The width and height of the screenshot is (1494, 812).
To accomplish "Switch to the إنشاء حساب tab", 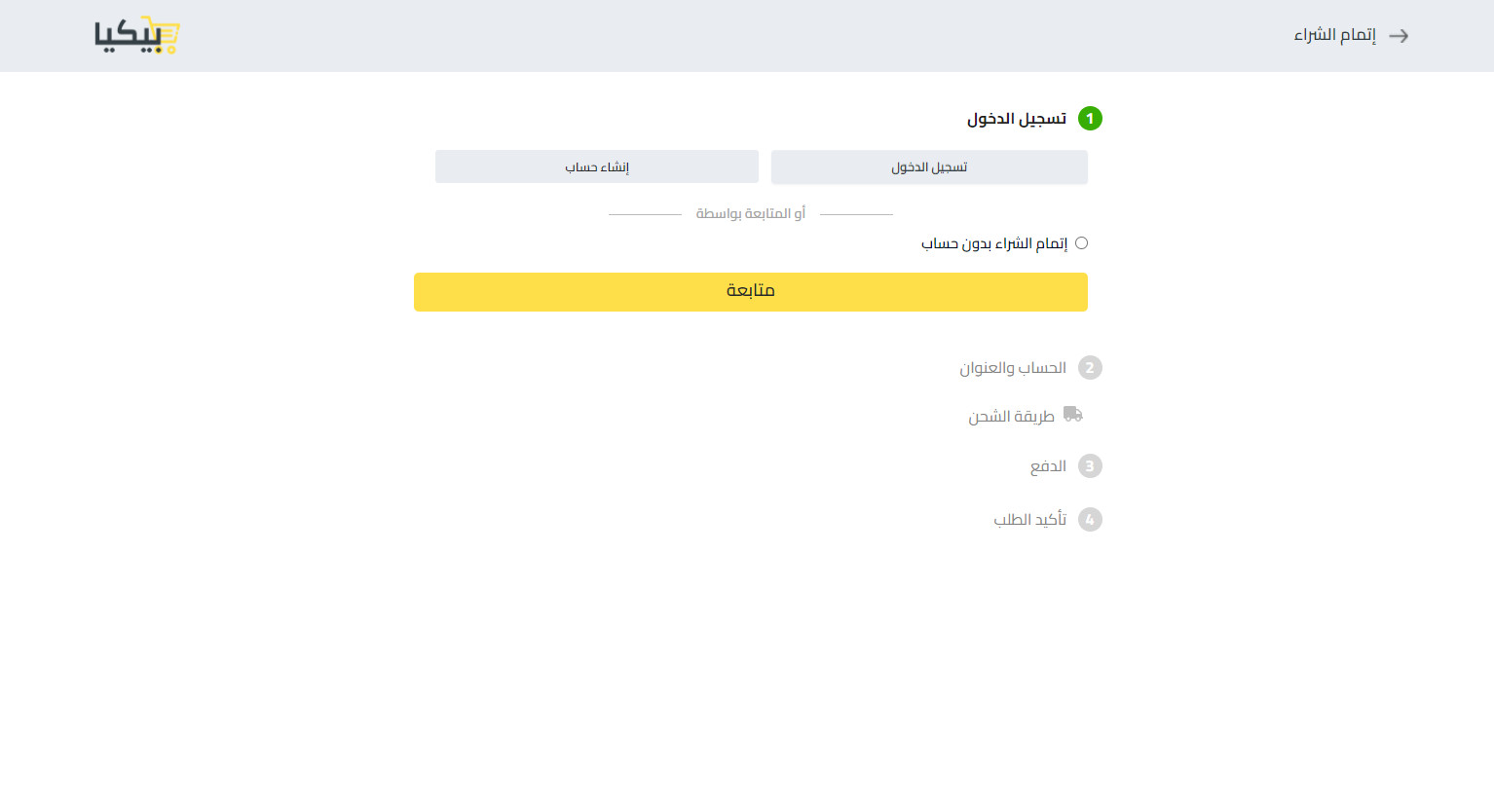I will 596,166.
